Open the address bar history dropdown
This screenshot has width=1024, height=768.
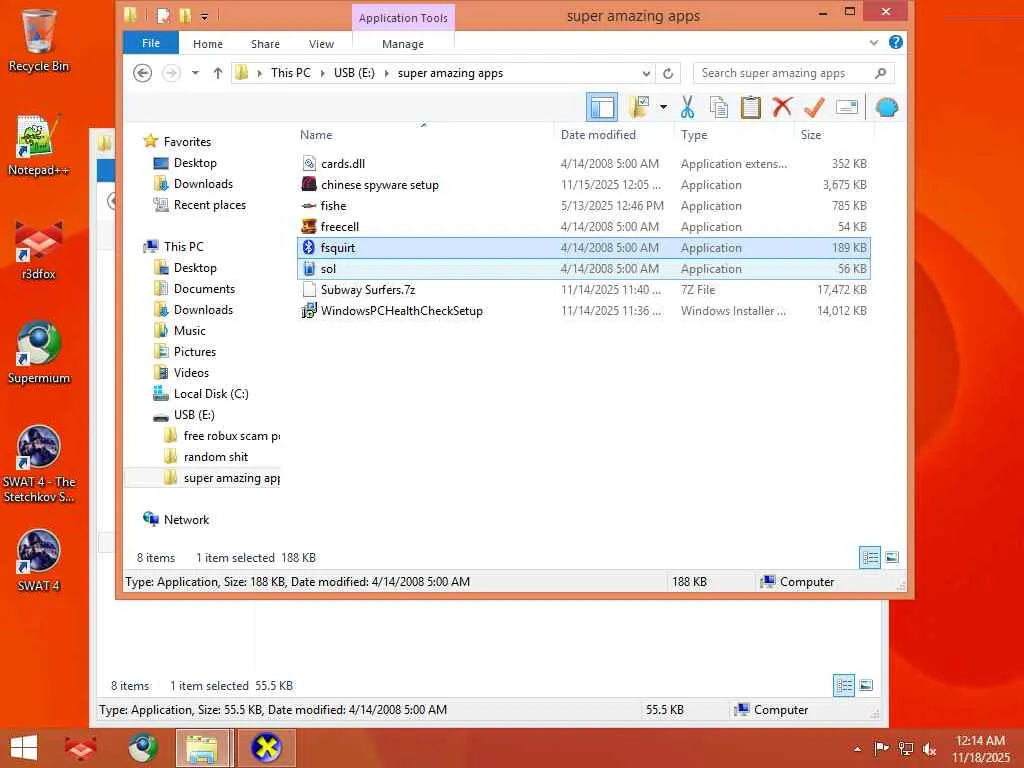click(x=645, y=73)
